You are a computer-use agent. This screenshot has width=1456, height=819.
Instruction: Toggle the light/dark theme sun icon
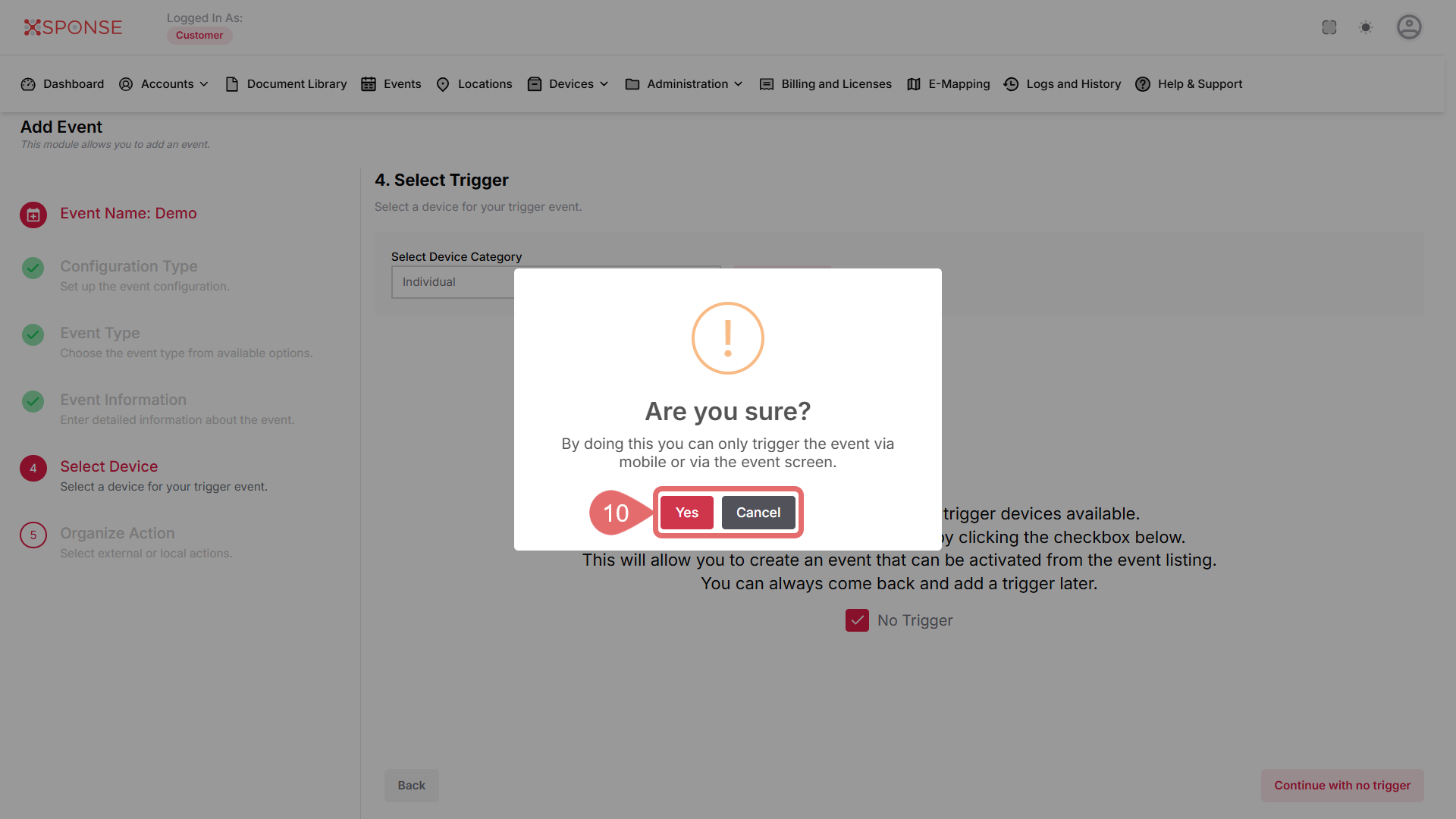(1366, 27)
